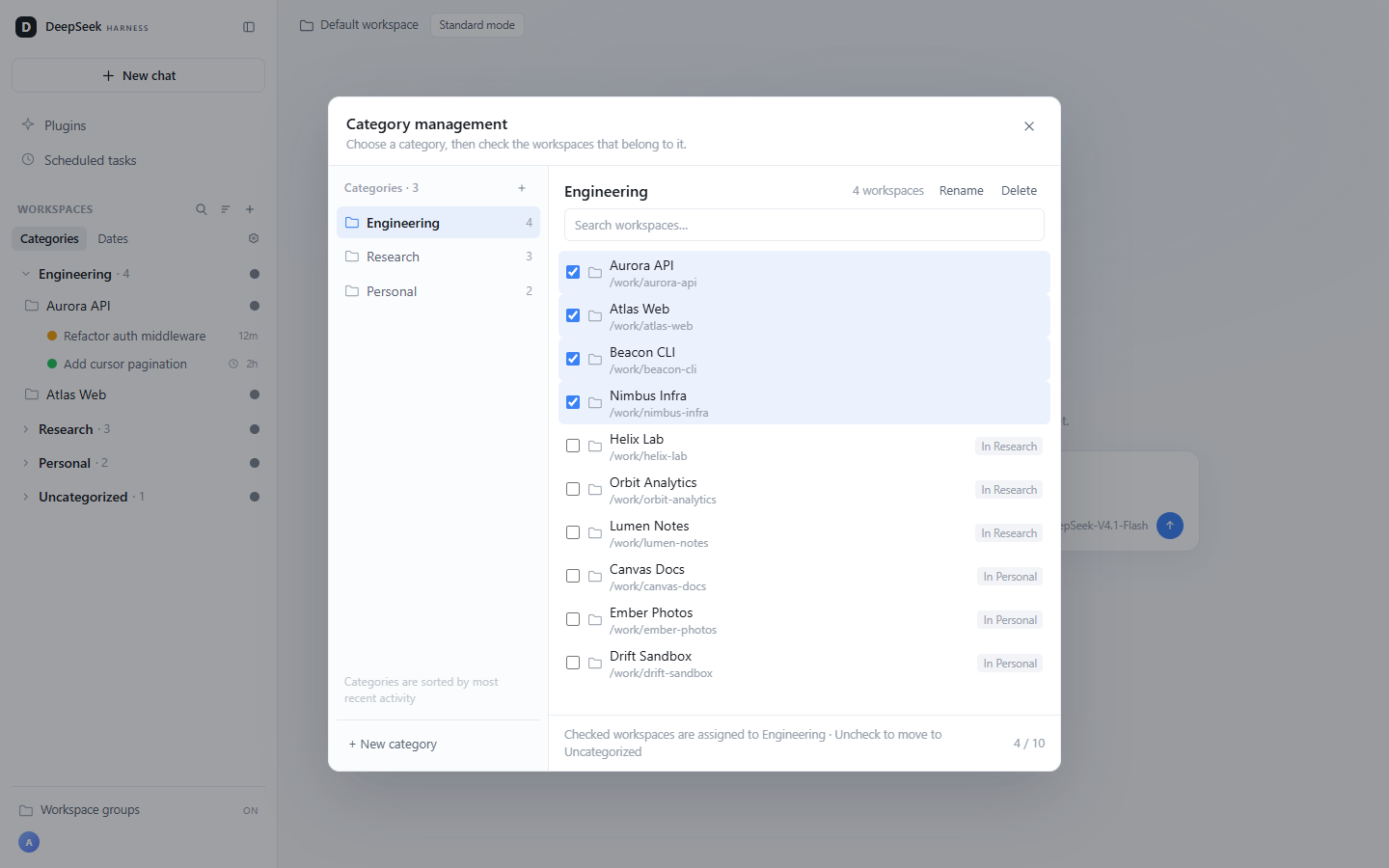
Task: Check the Helix Lab checkbox
Action: click(x=573, y=446)
